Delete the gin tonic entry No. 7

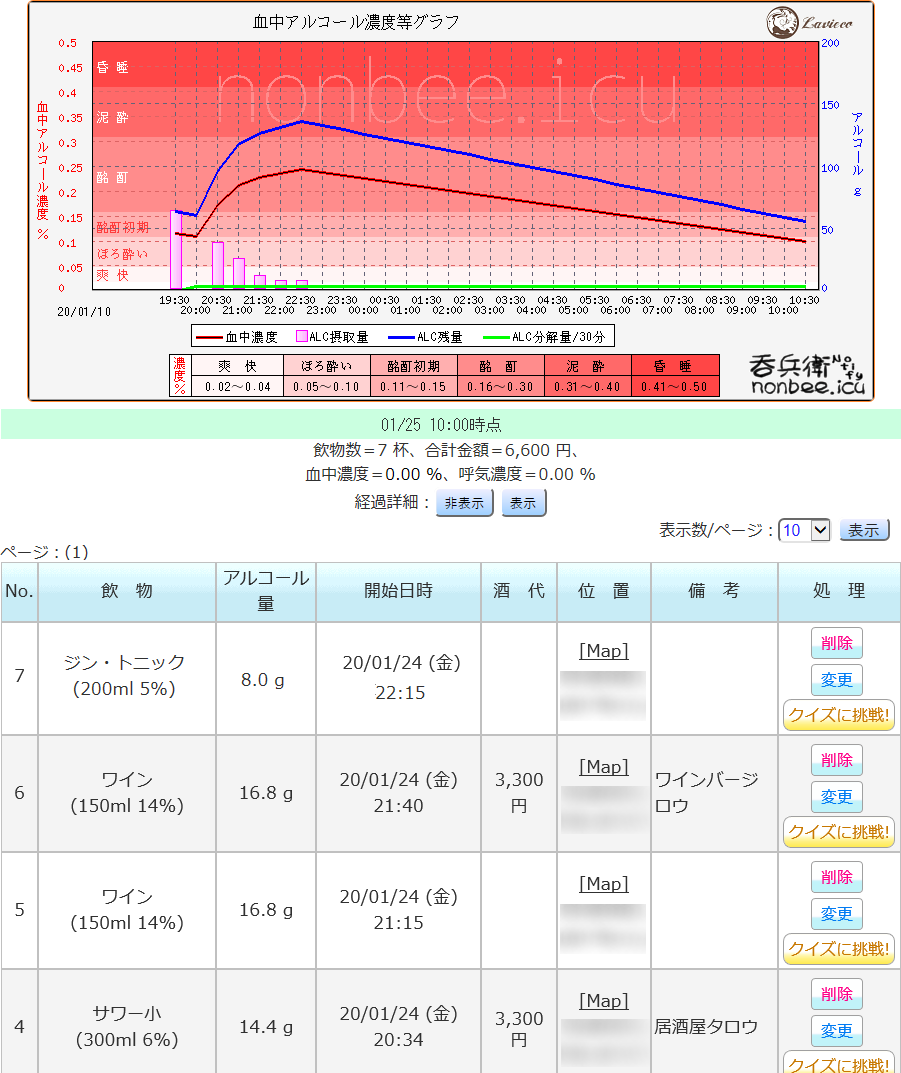836,643
